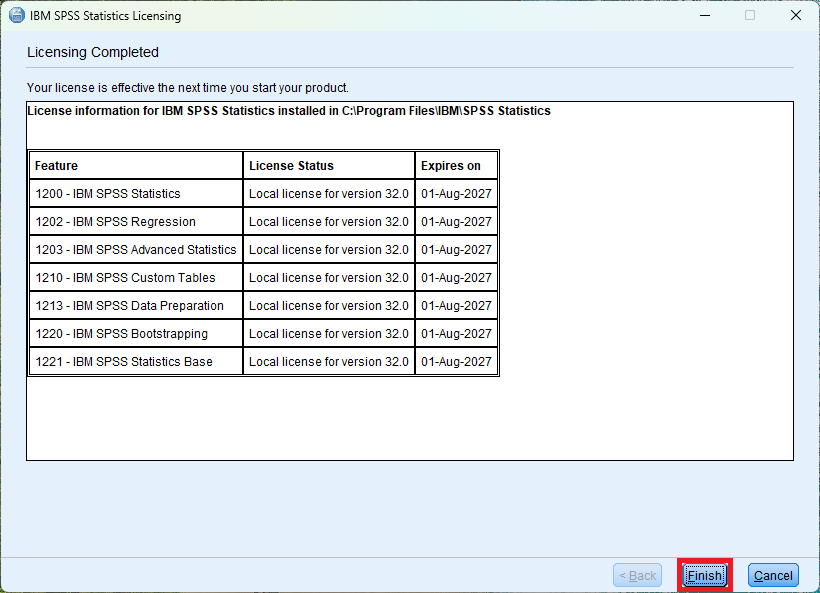The image size is (820, 593).
Task: Click the 'Your license is effective' message
Action: (x=188, y=87)
